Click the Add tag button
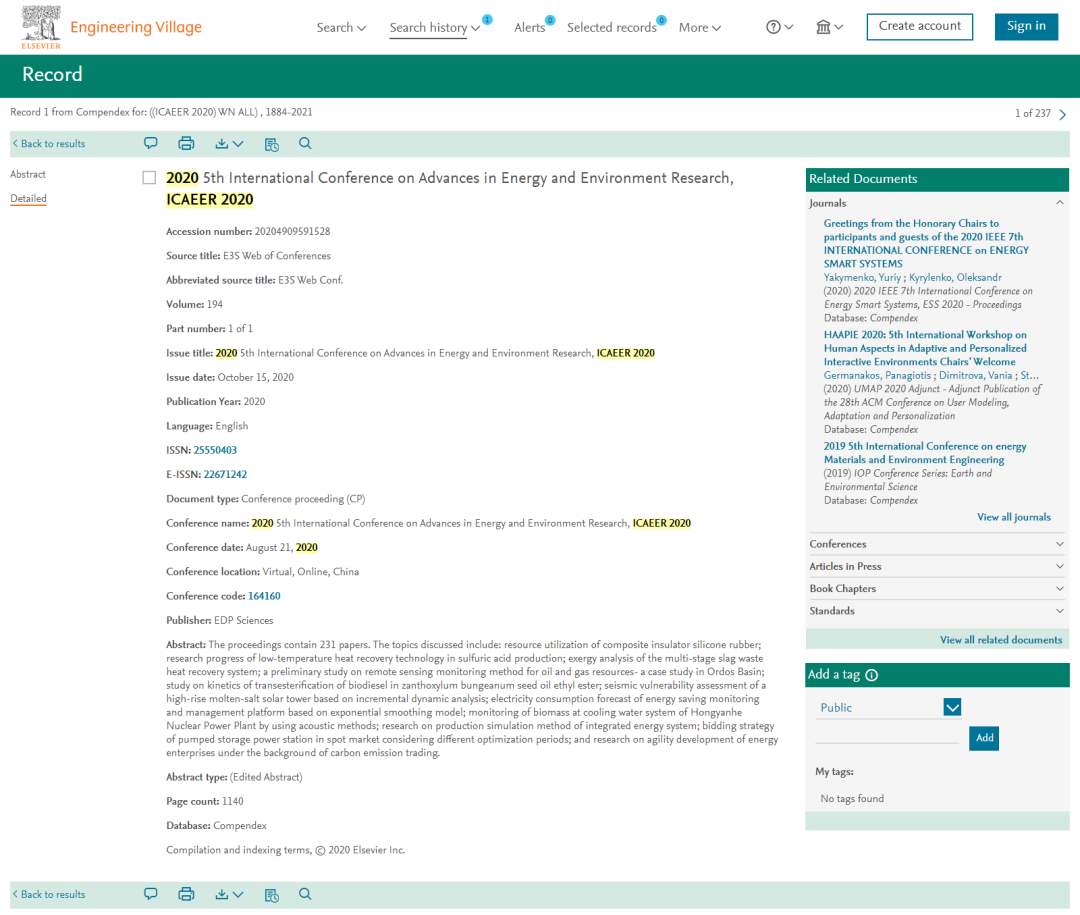 tap(984, 738)
